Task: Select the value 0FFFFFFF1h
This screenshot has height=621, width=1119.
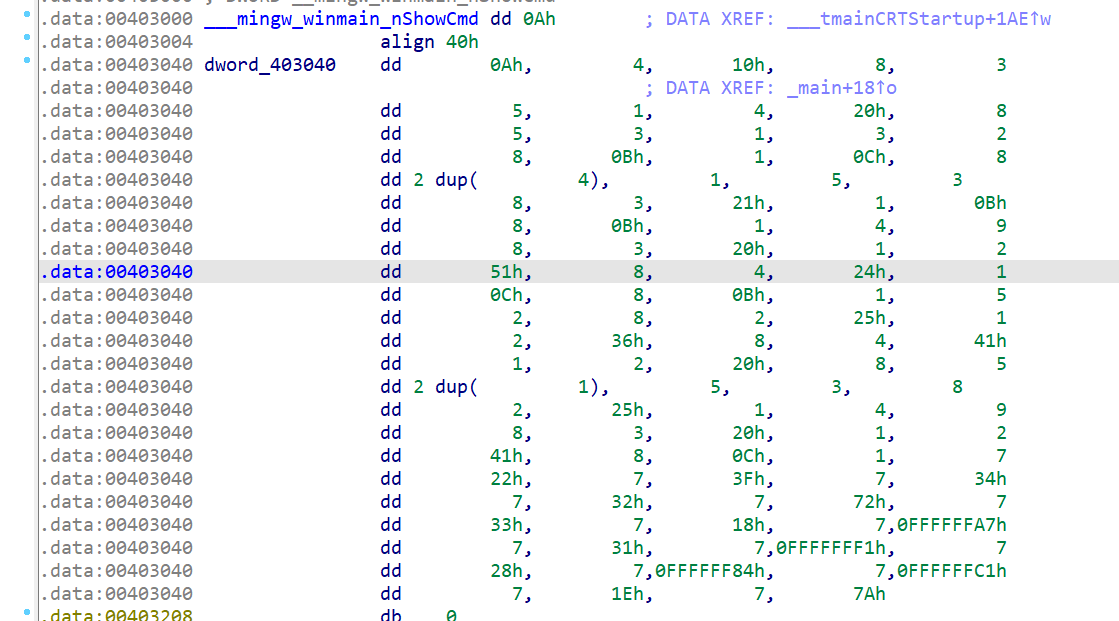Action: point(831,548)
